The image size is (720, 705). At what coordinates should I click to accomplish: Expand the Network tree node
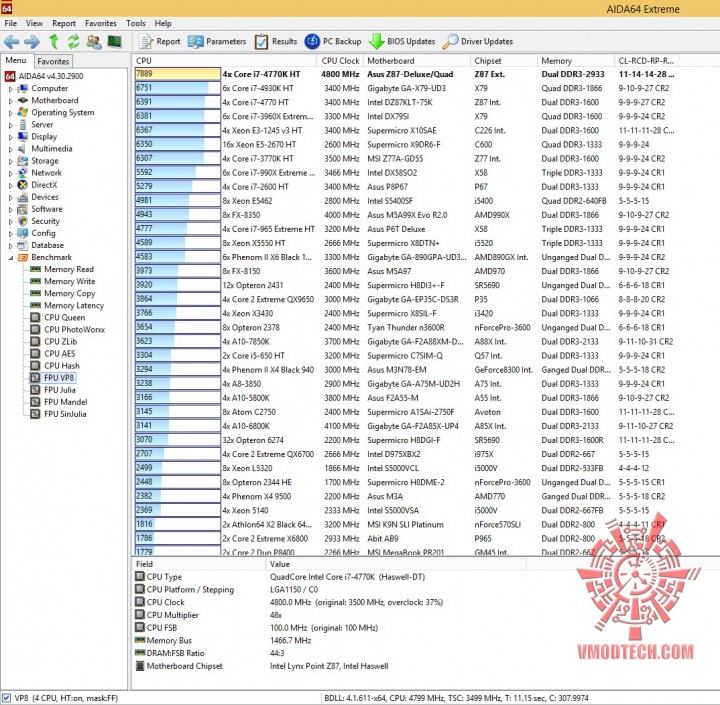coord(11,173)
